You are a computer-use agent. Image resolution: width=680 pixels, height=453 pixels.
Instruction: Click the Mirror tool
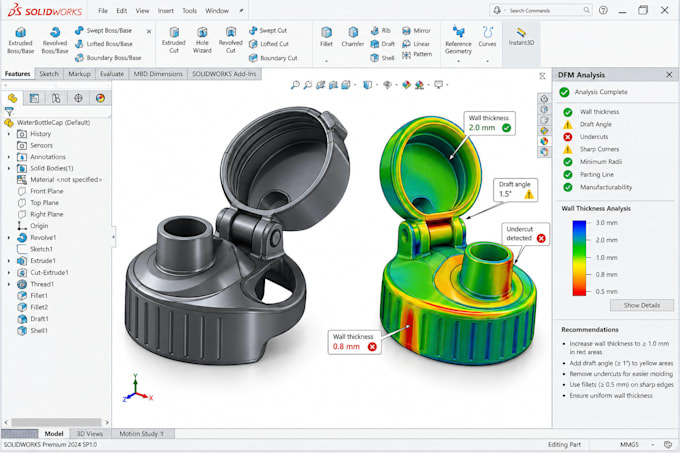[416, 30]
